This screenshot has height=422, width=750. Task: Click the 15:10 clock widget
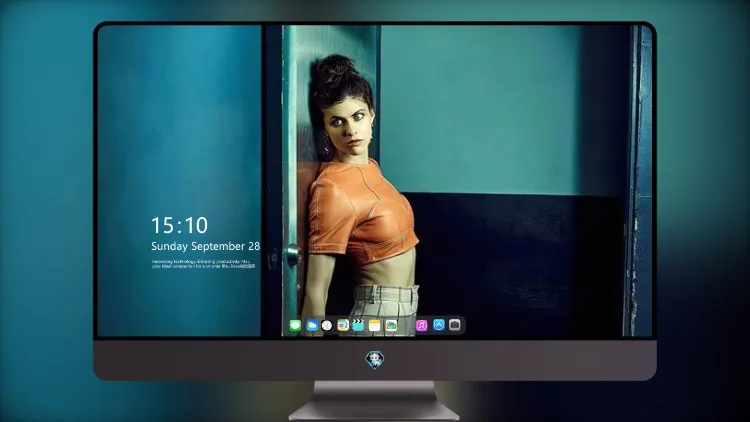pyautogui.click(x=179, y=225)
